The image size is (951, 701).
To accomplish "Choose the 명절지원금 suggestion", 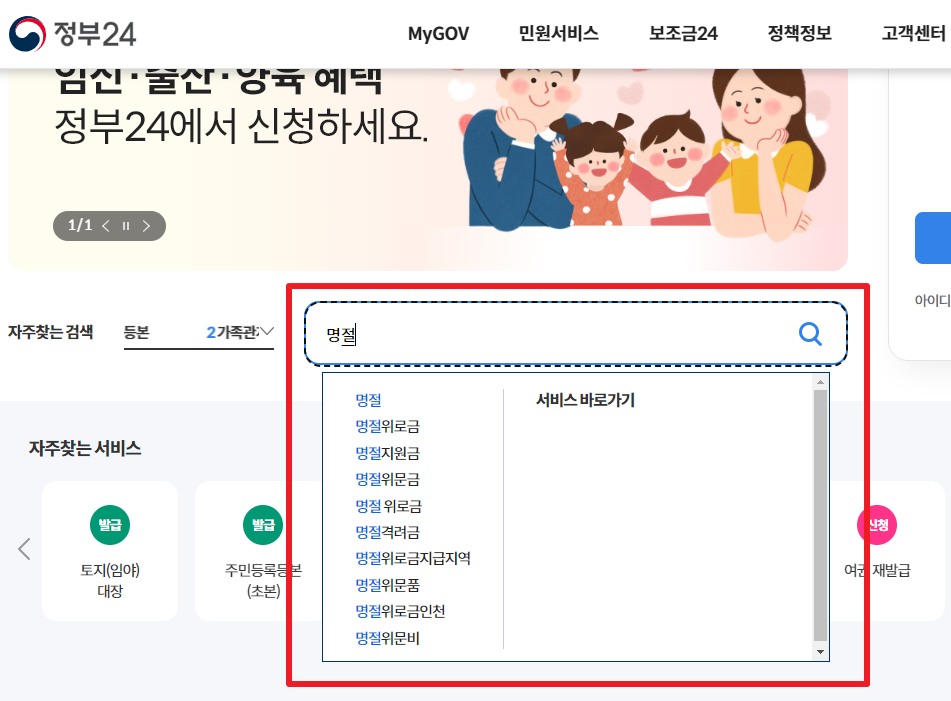I will pyautogui.click(x=387, y=453).
